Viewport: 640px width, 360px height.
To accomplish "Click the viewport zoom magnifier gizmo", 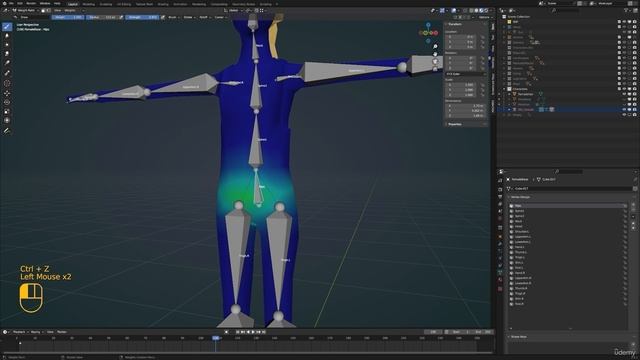I will (435, 47).
